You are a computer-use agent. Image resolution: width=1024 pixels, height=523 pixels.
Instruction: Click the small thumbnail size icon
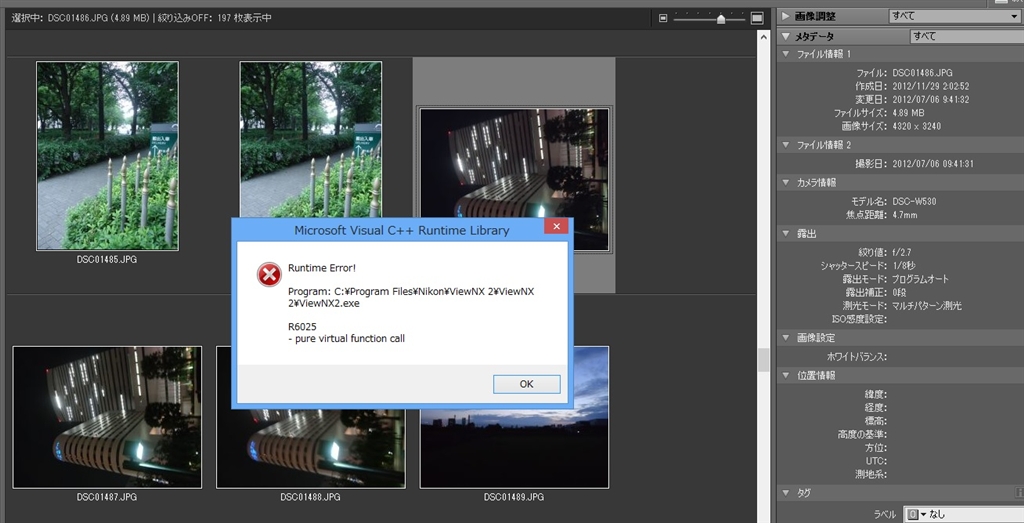(663, 18)
